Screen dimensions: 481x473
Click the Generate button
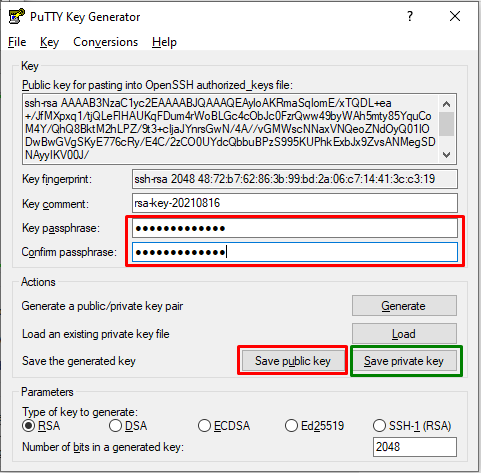(404, 305)
